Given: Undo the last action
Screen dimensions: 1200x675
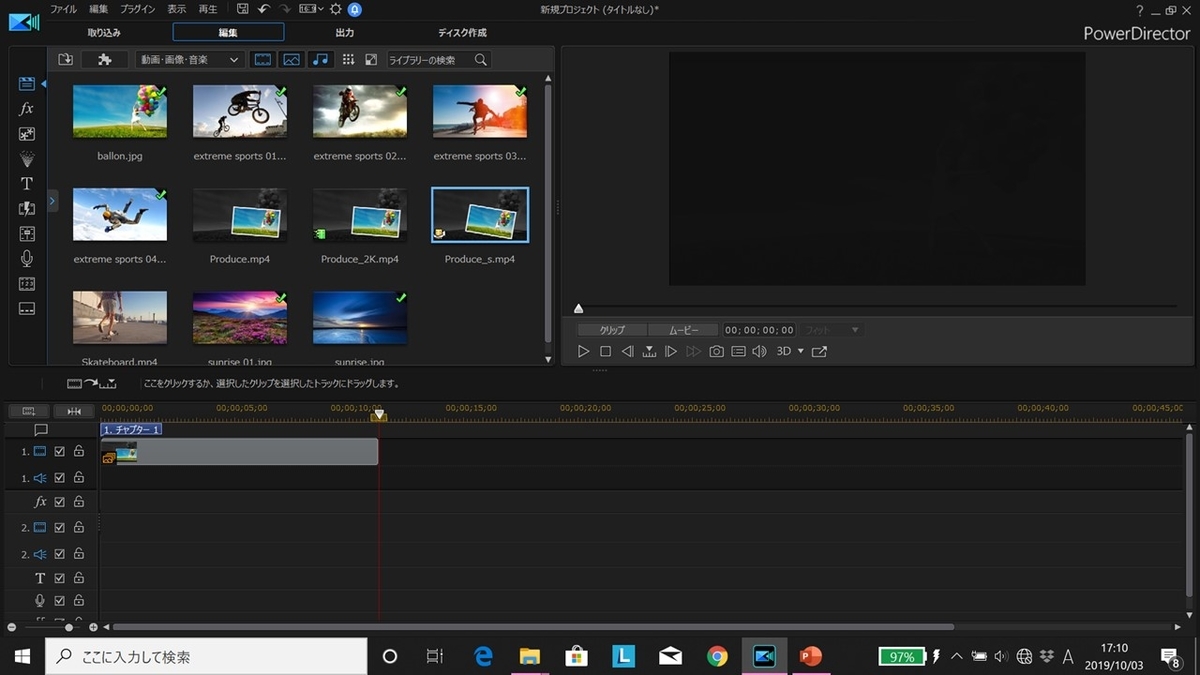Looking at the screenshot, I should (264, 9).
